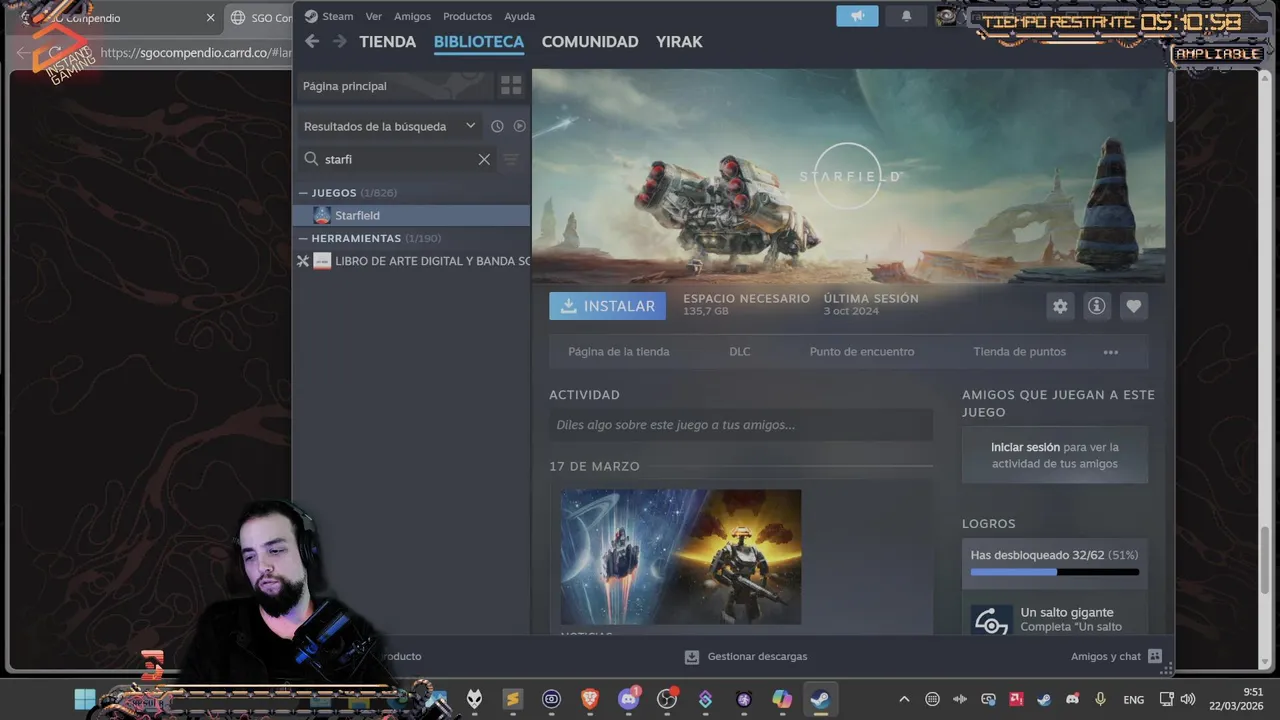Screen dimensions: 1280x720
Task: Switch library to grid view icon
Action: click(511, 86)
